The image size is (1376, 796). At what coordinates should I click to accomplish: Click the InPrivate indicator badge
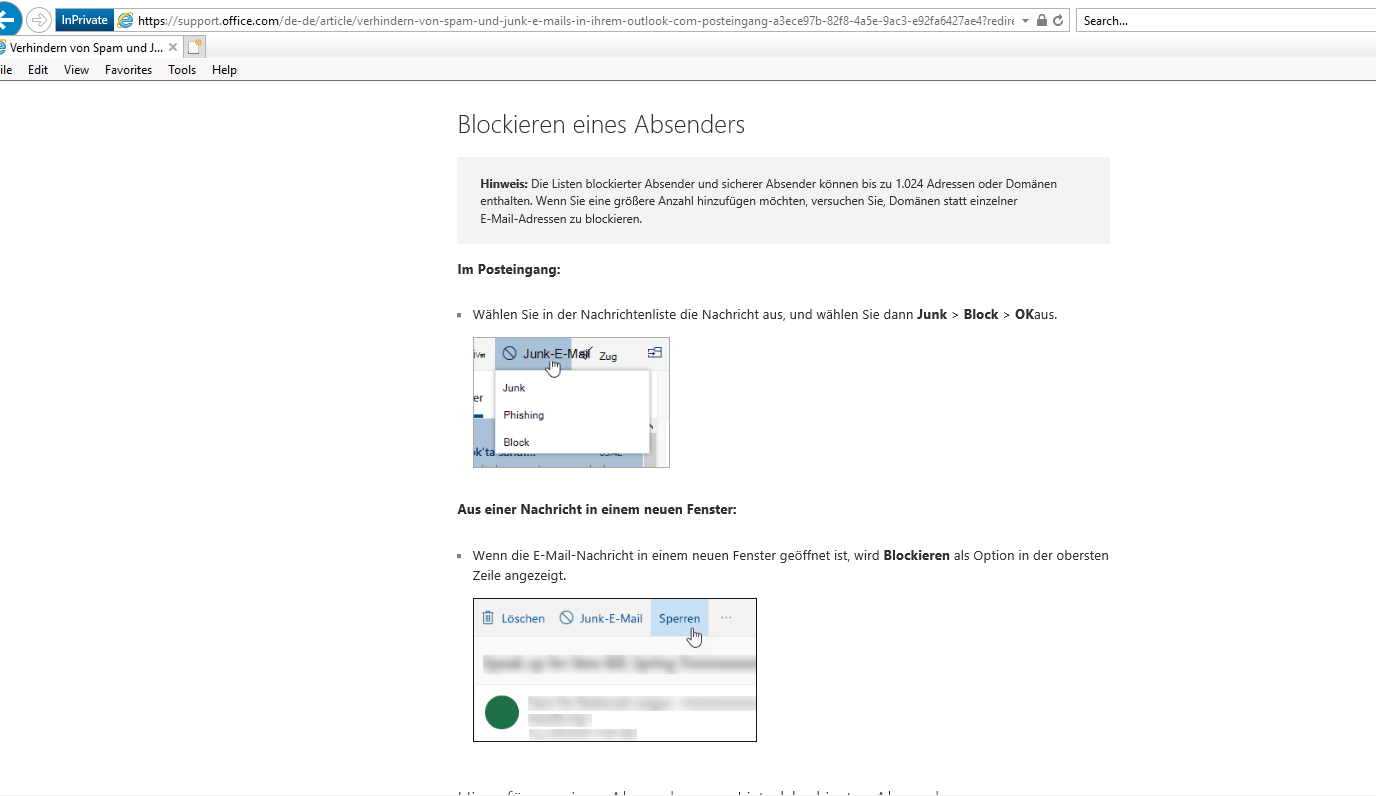[x=84, y=20]
